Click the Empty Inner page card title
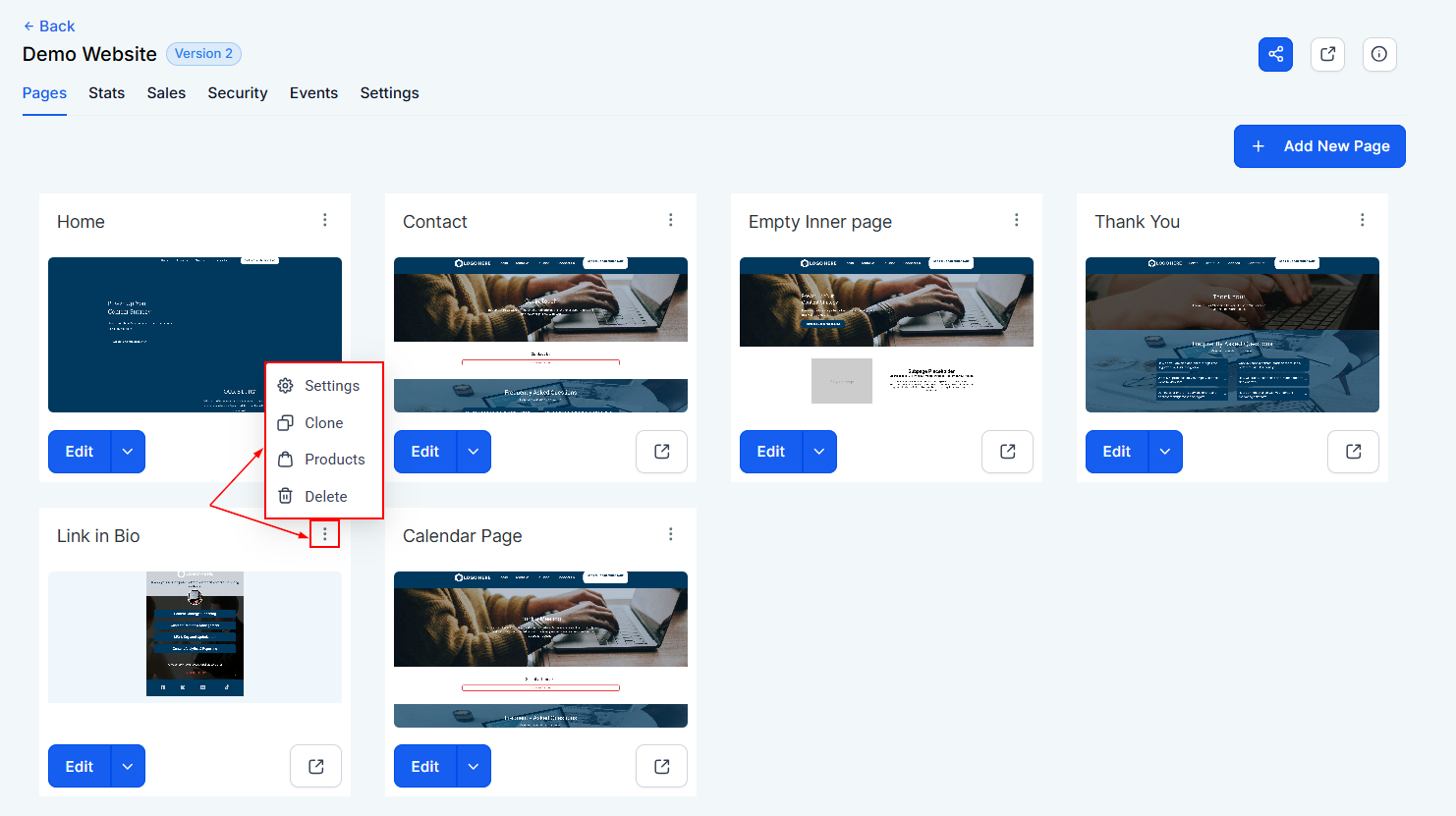 [820, 222]
